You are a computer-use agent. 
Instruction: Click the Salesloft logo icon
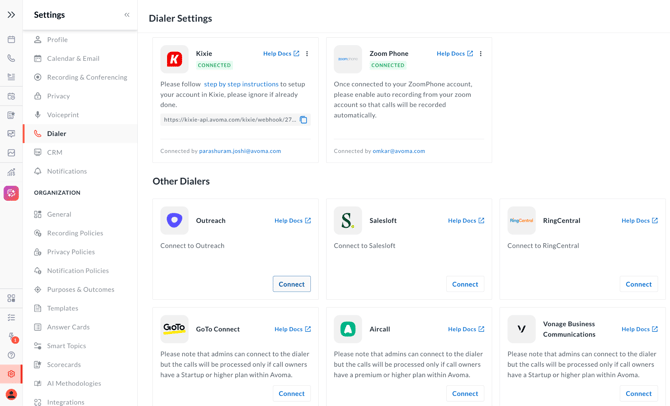(x=348, y=221)
